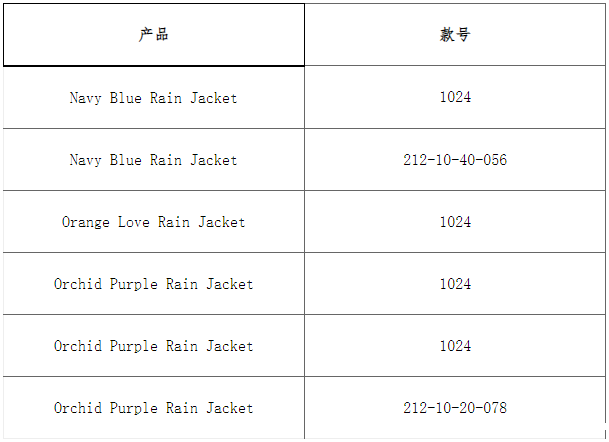Click the word Navy in first data row
Image resolution: width=609 pixels, height=442 pixels.
tap(85, 98)
